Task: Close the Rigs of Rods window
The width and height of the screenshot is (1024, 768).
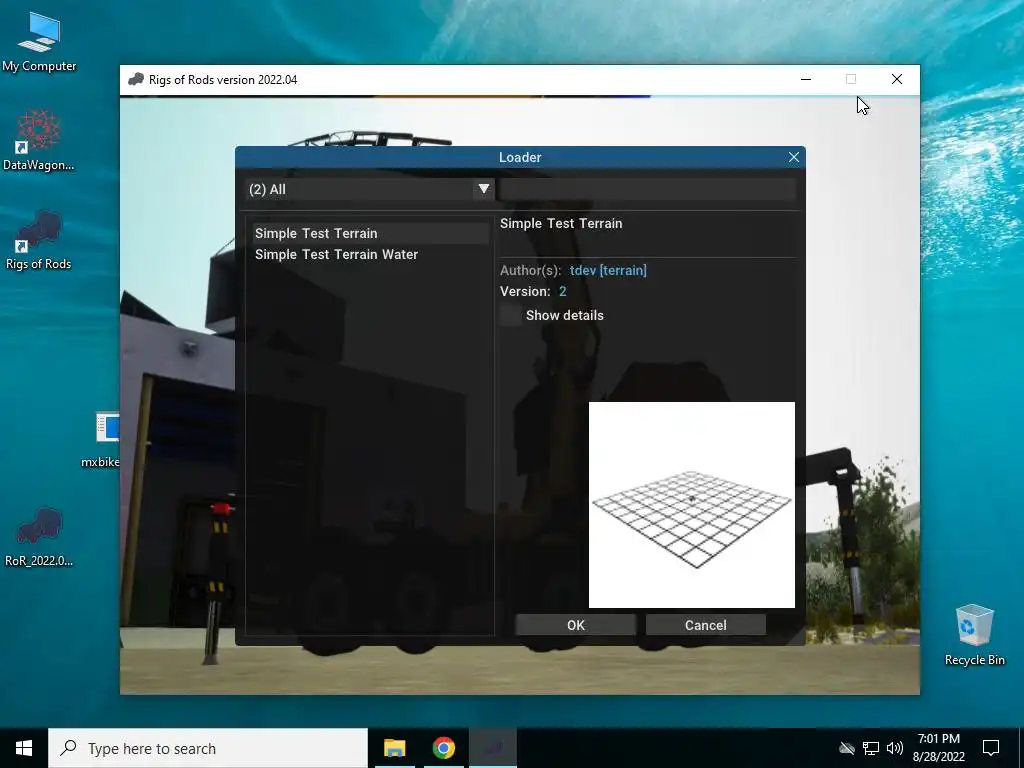Action: [897, 80]
